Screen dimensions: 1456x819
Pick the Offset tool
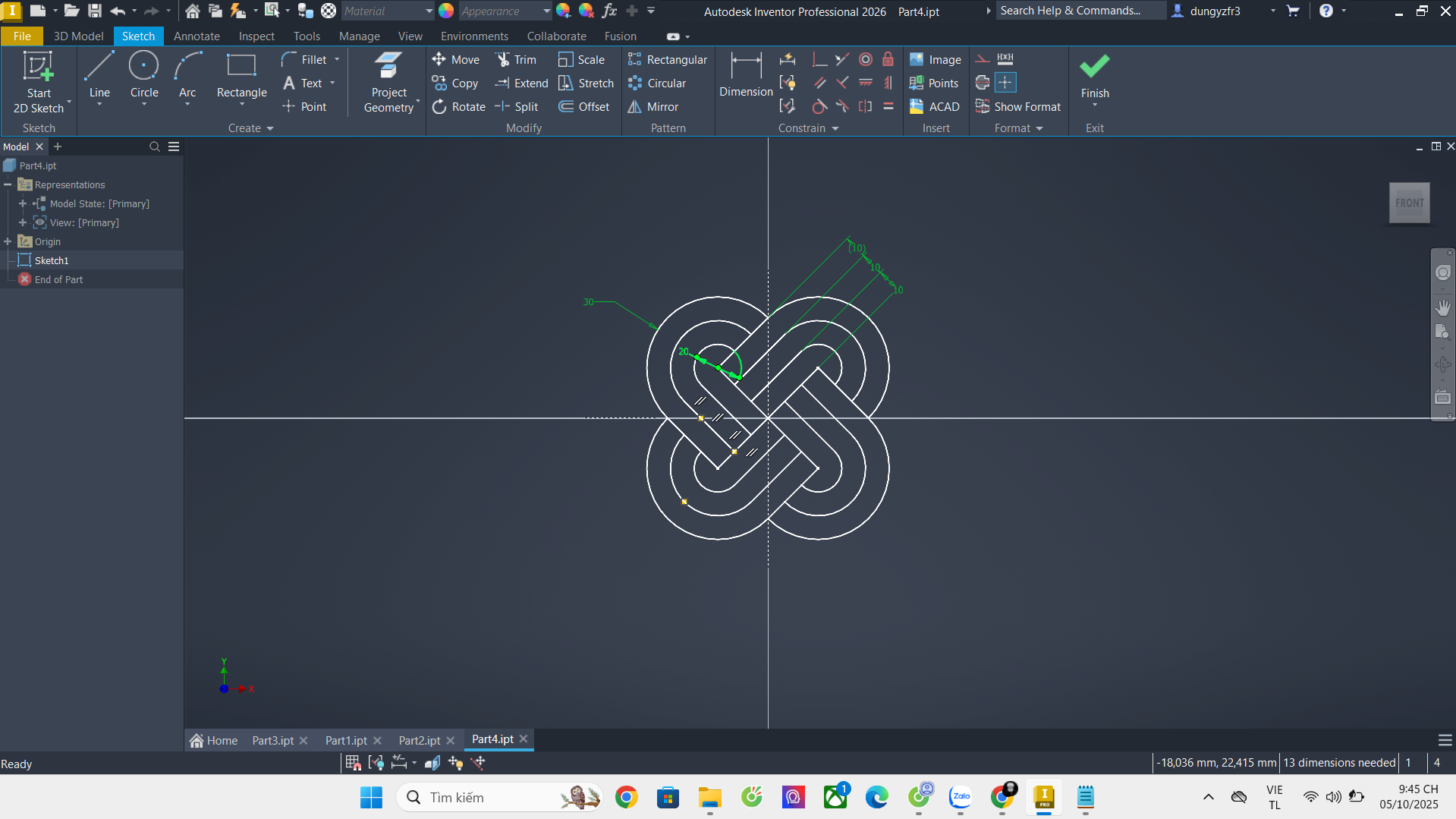[584, 107]
